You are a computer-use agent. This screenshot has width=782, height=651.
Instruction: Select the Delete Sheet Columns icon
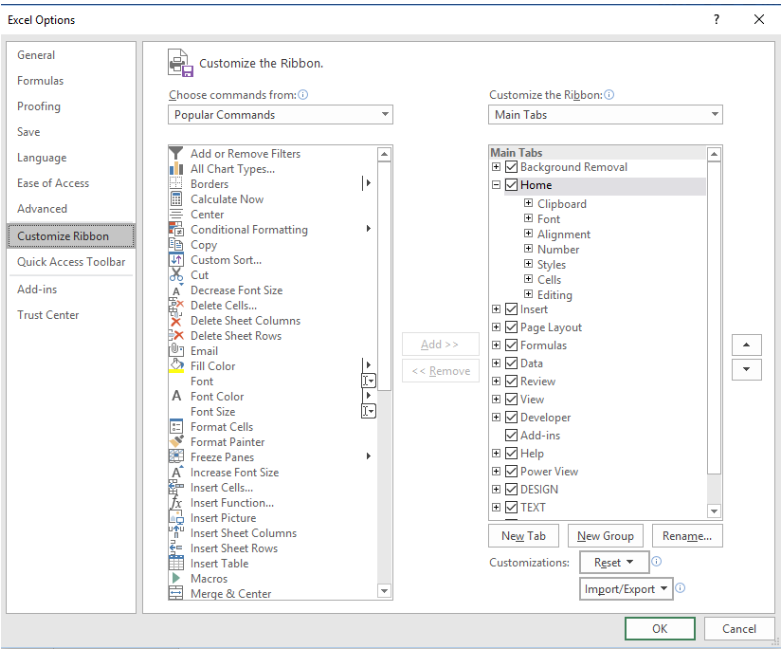pos(176,321)
